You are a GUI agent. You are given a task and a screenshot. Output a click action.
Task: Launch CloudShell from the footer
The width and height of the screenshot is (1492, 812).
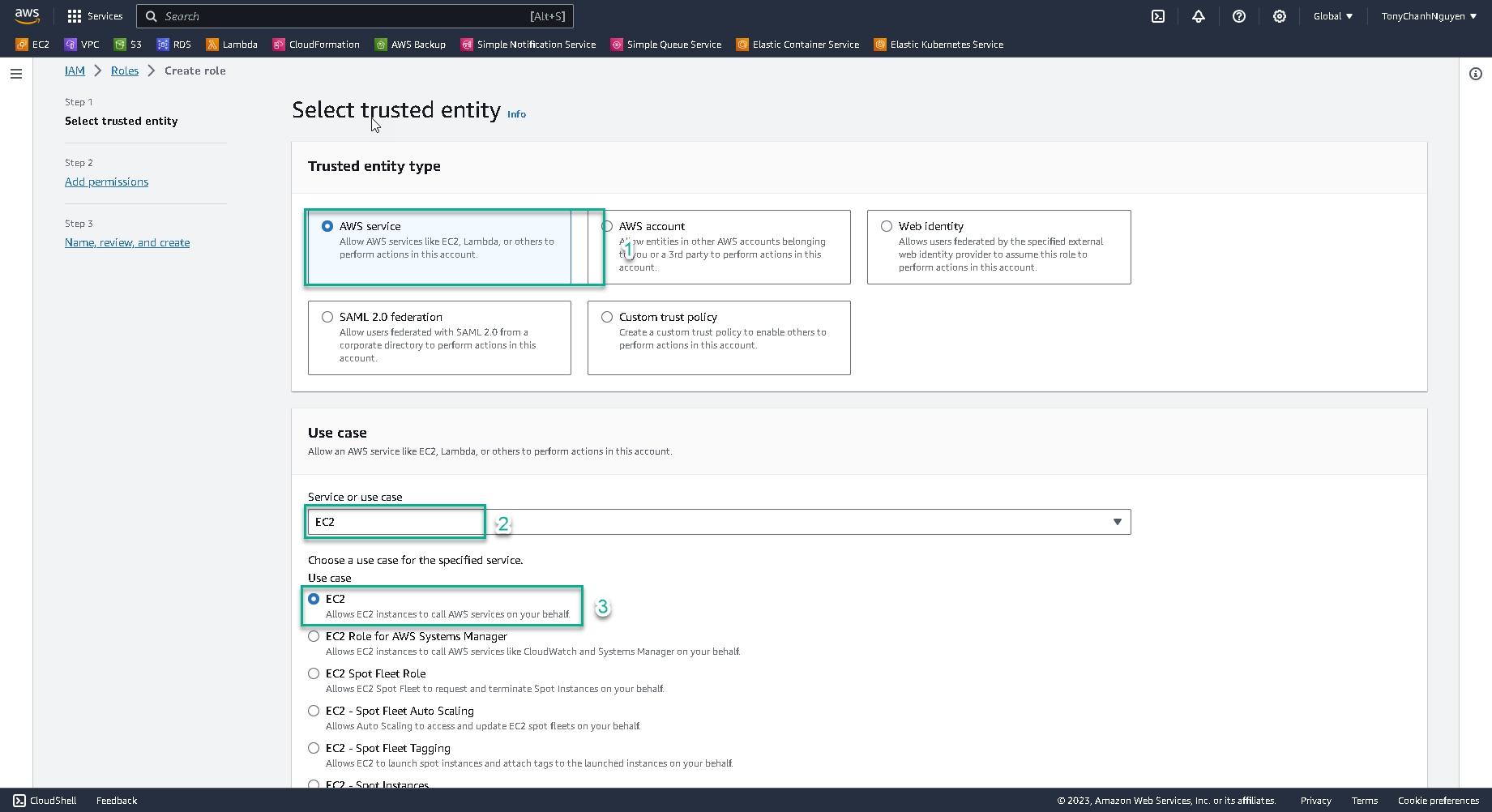45,801
